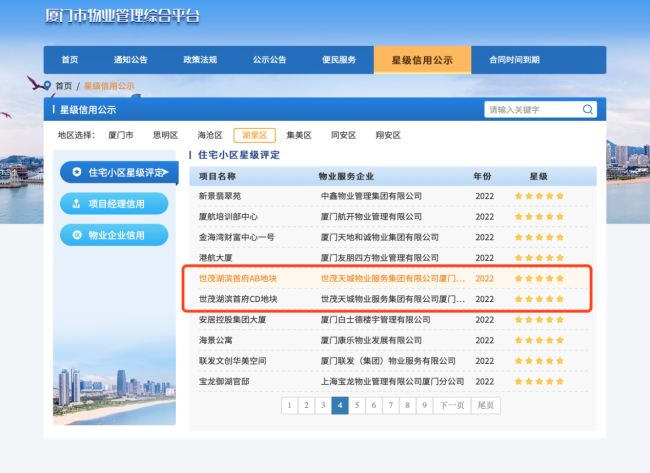
Task: Open the 合同时间到期 navigation tab
Action: coord(514,60)
